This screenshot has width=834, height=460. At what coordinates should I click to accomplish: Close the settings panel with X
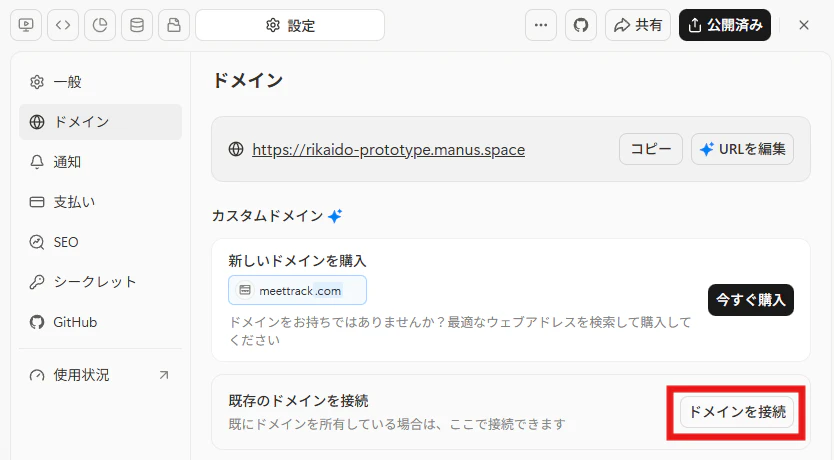click(804, 25)
